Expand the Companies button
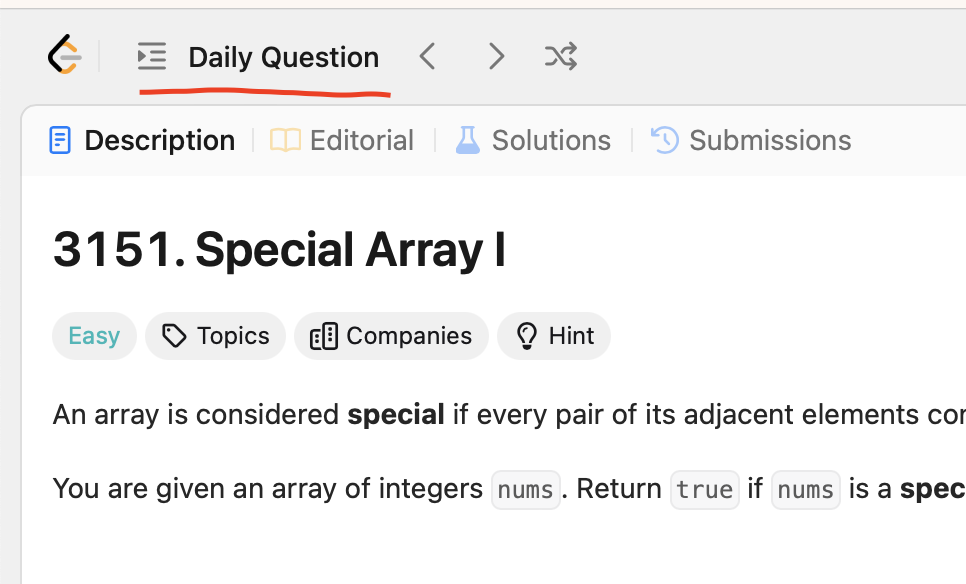Image resolution: width=966 pixels, height=584 pixels. point(391,336)
